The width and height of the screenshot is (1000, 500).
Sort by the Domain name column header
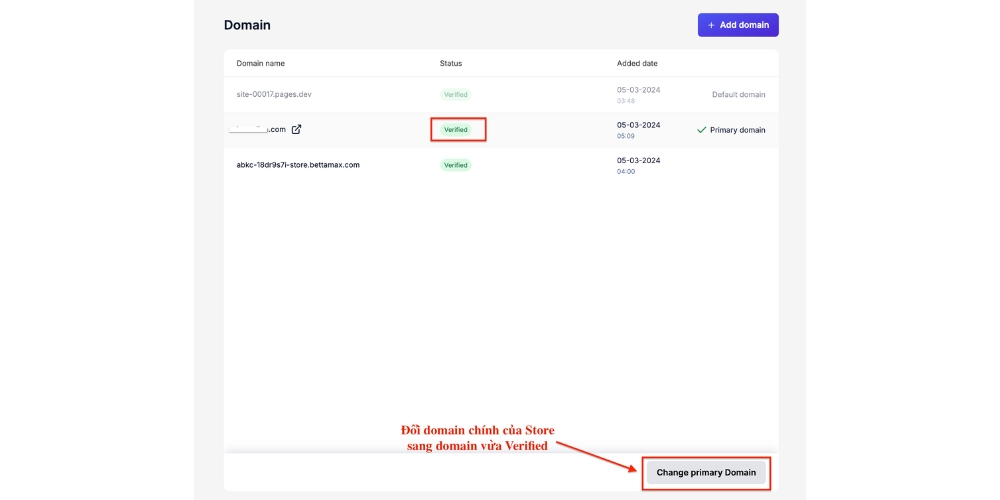click(x=260, y=63)
